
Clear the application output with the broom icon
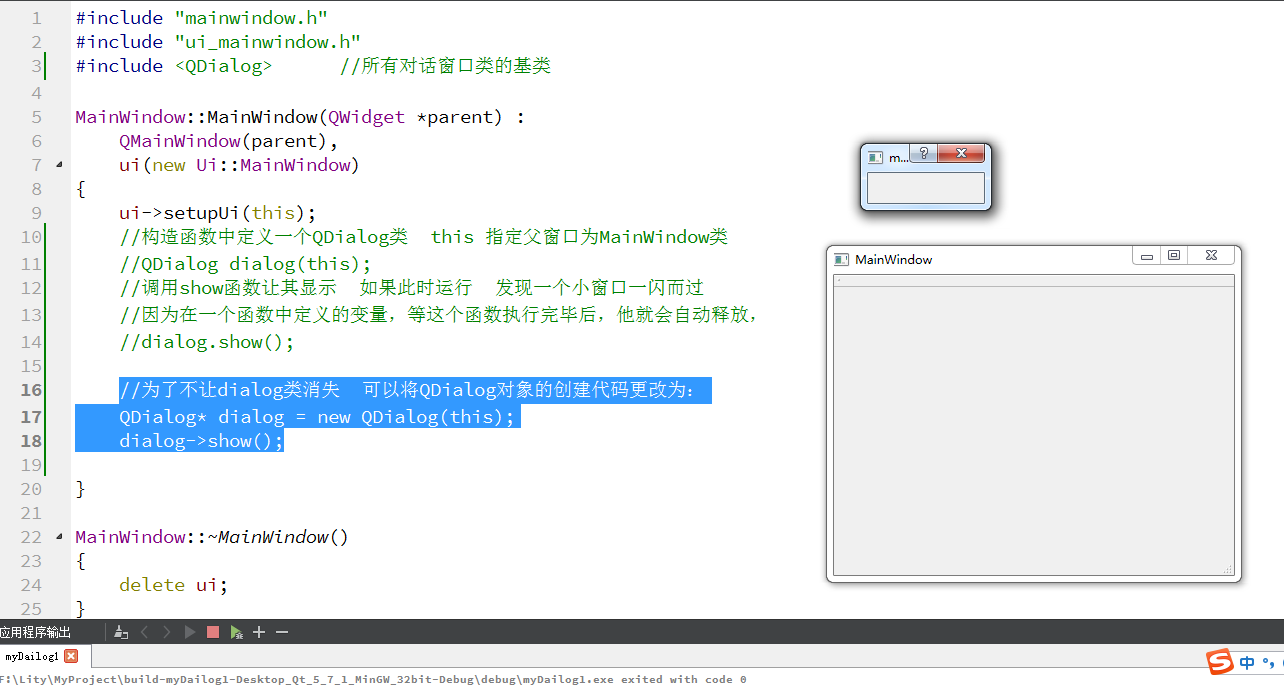click(x=121, y=632)
